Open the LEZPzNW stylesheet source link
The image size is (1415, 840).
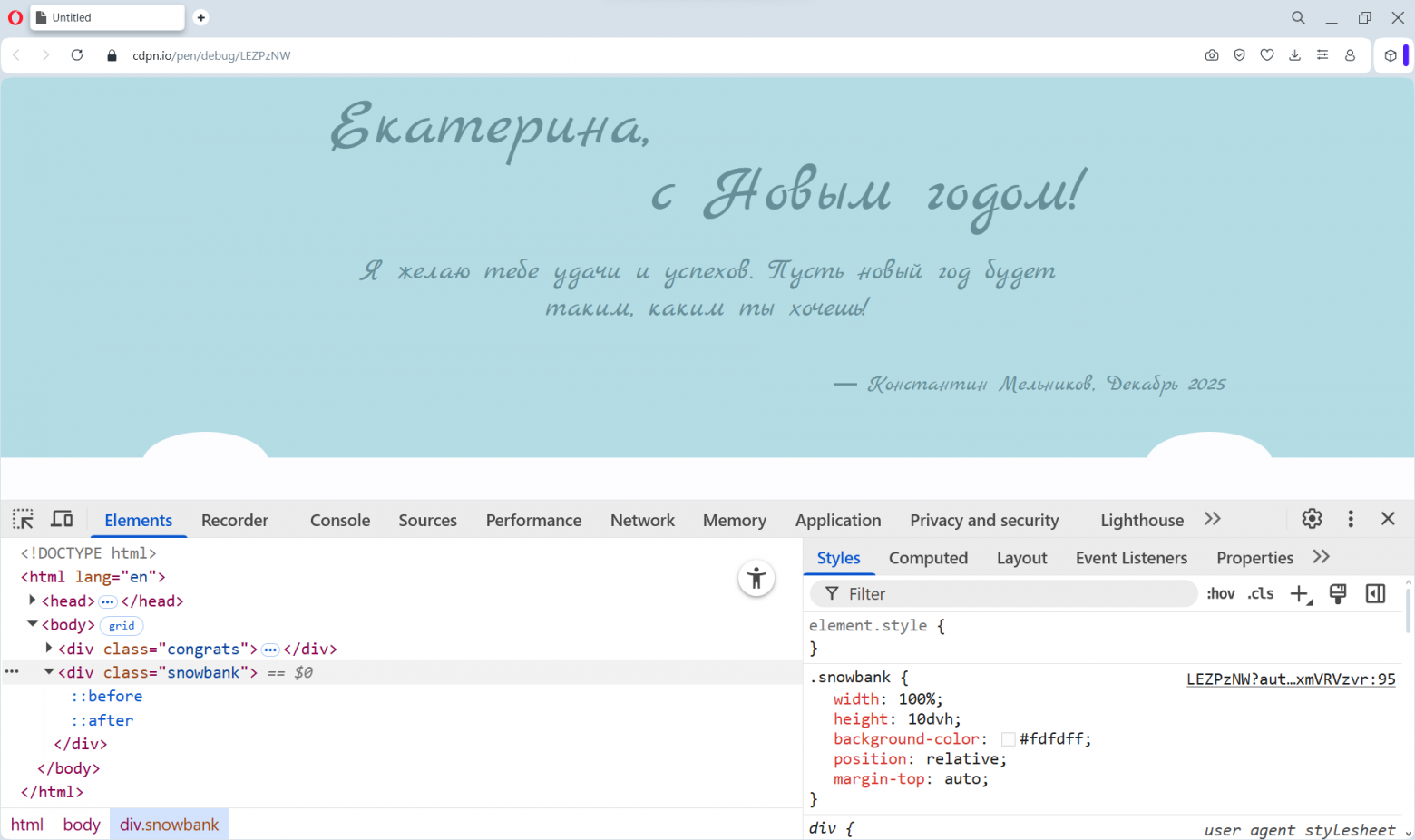click(x=1290, y=679)
